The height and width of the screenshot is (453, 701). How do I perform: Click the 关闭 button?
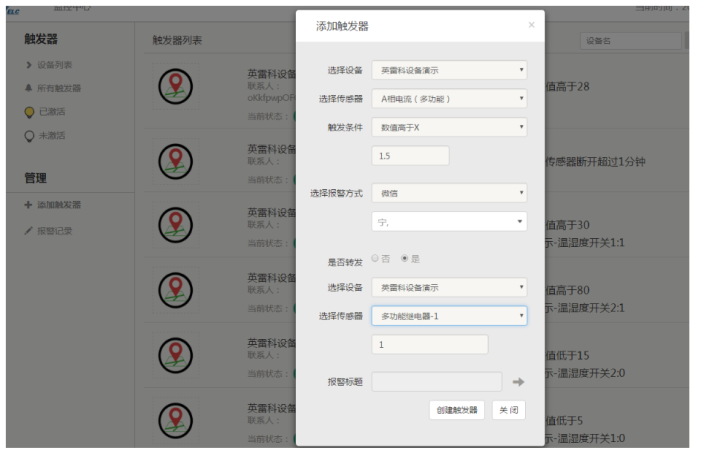pyautogui.click(x=508, y=410)
